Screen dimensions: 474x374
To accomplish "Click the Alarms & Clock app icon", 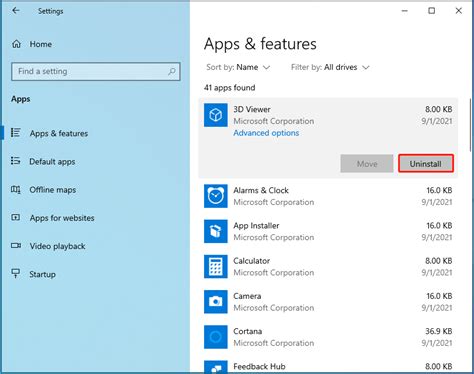I will (216, 196).
